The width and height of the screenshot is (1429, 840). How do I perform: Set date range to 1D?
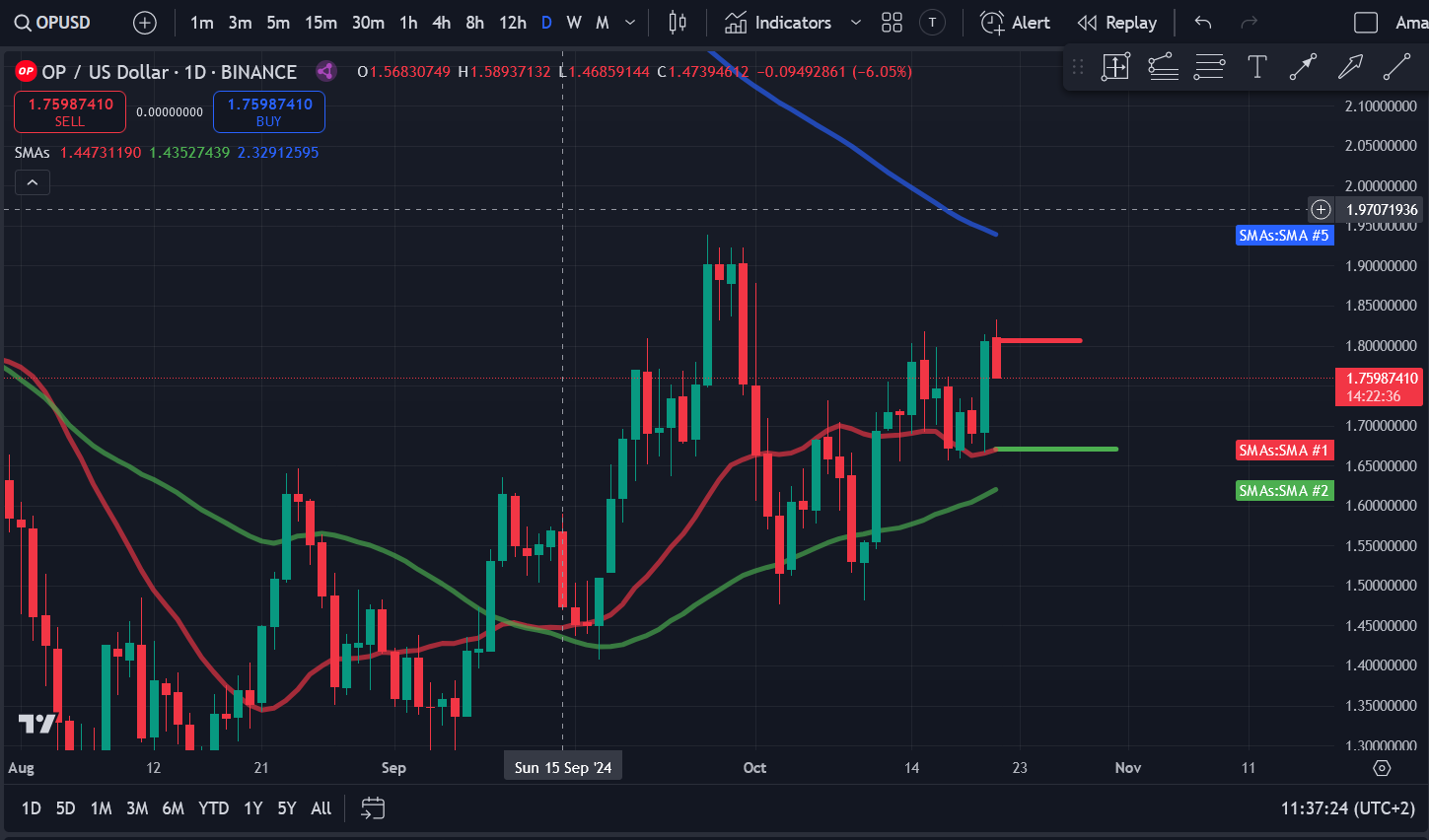[32, 808]
